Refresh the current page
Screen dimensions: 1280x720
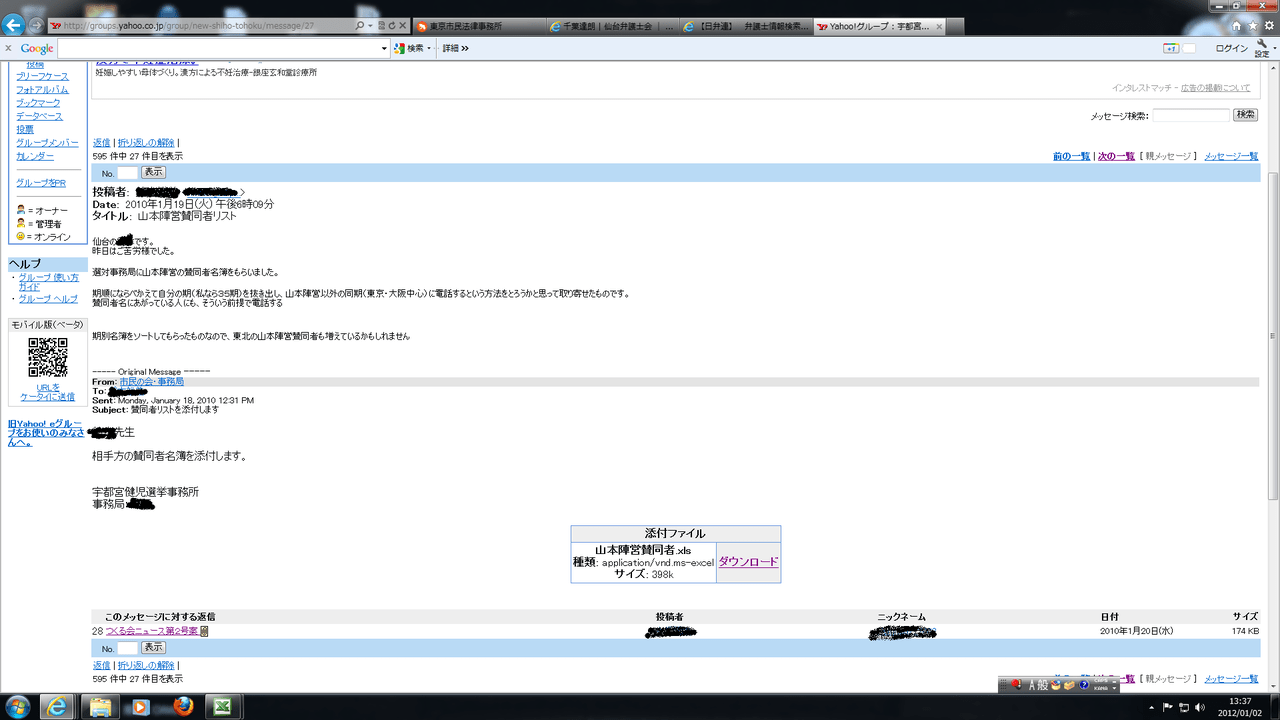click(x=392, y=25)
